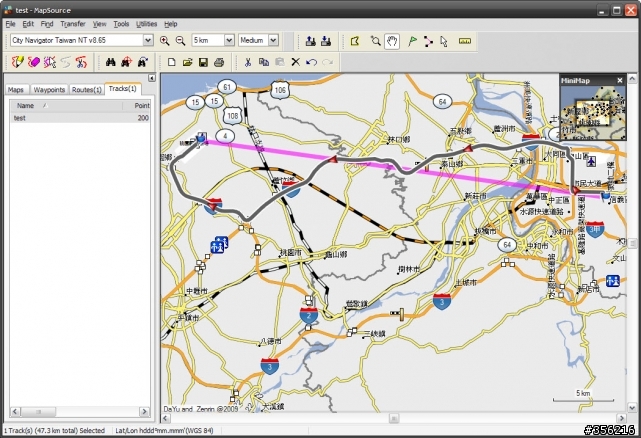Sort tracks by Name column header

(66, 106)
